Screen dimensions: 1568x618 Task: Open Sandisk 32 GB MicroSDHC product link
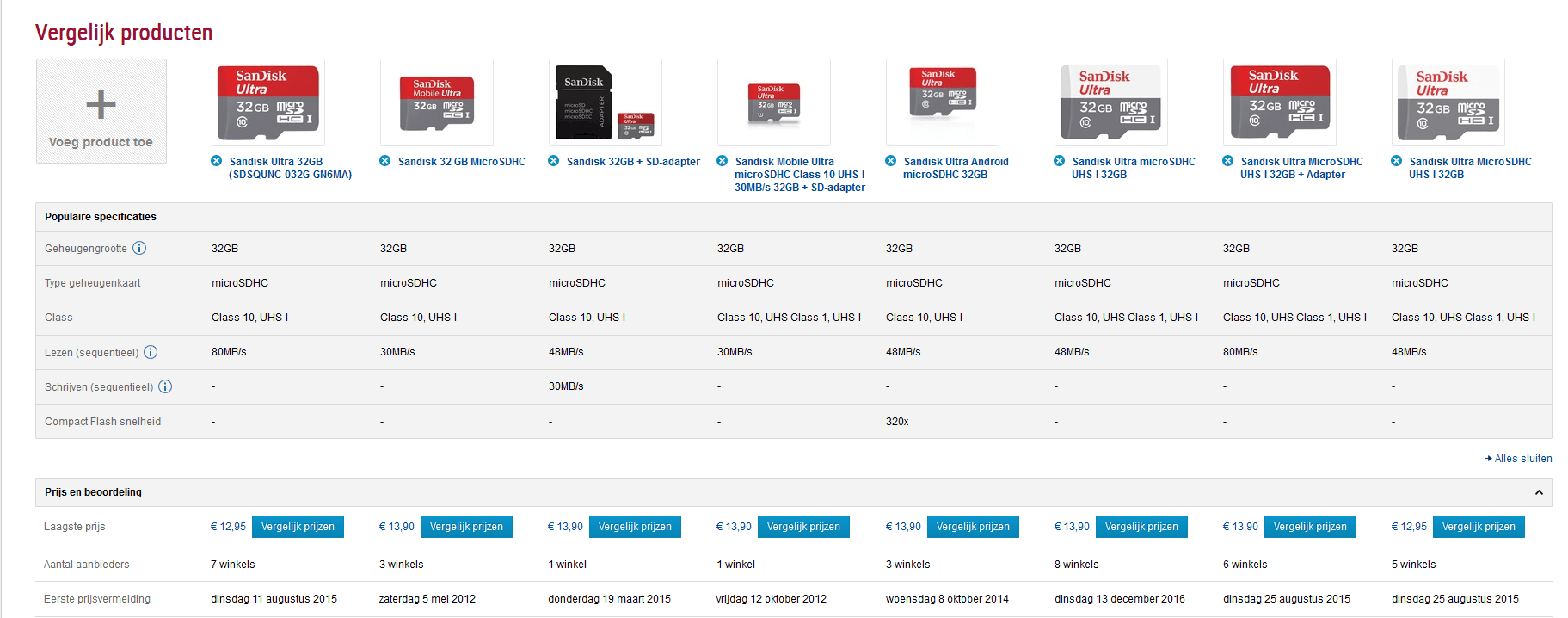pos(462,162)
